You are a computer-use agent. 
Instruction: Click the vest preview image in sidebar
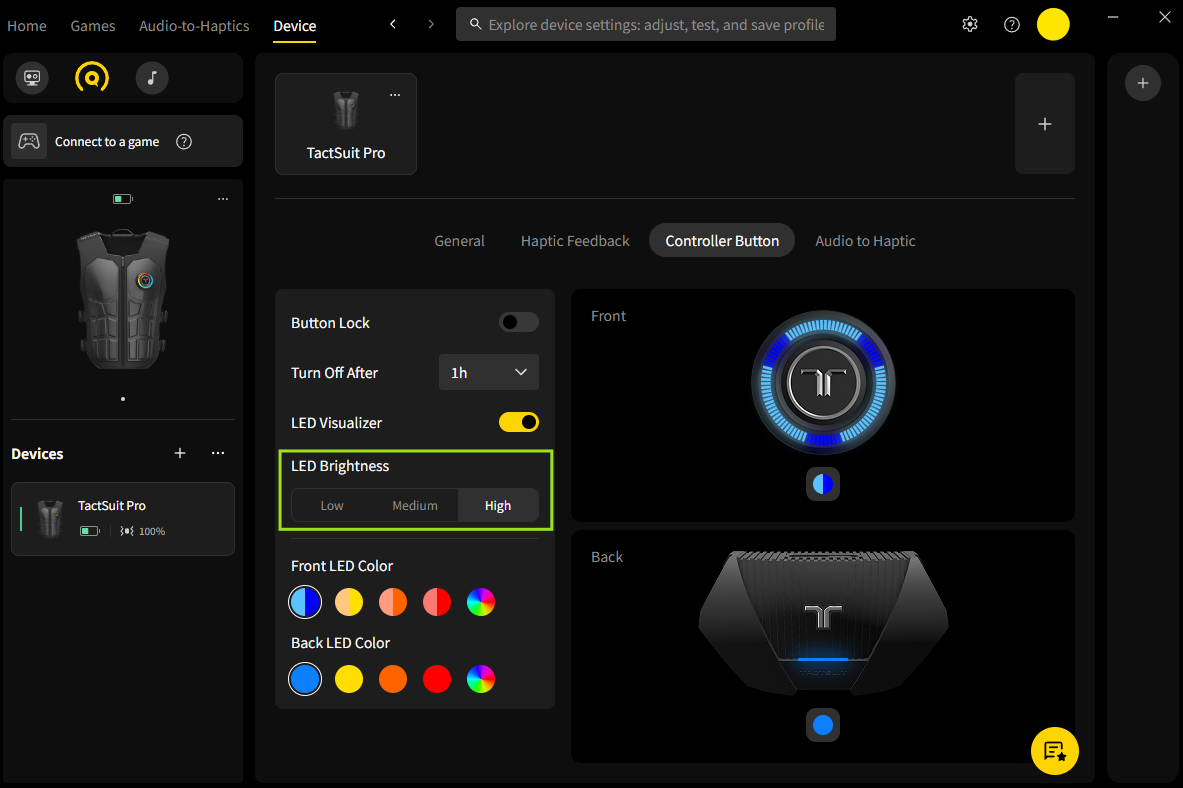[x=123, y=300]
